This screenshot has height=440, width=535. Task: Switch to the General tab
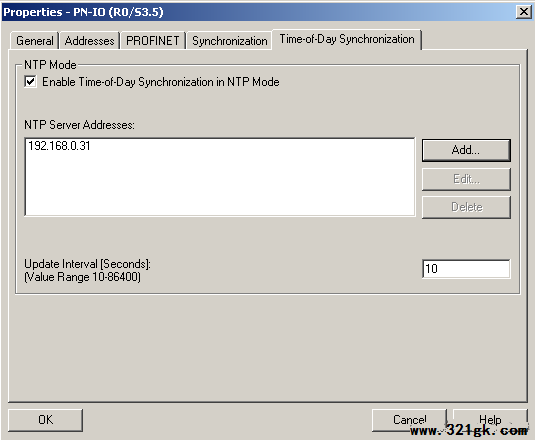(34, 41)
